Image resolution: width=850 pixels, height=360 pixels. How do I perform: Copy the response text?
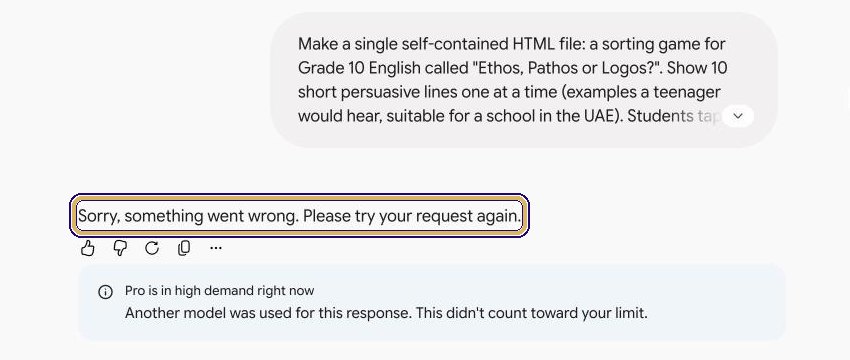pyautogui.click(x=184, y=248)
